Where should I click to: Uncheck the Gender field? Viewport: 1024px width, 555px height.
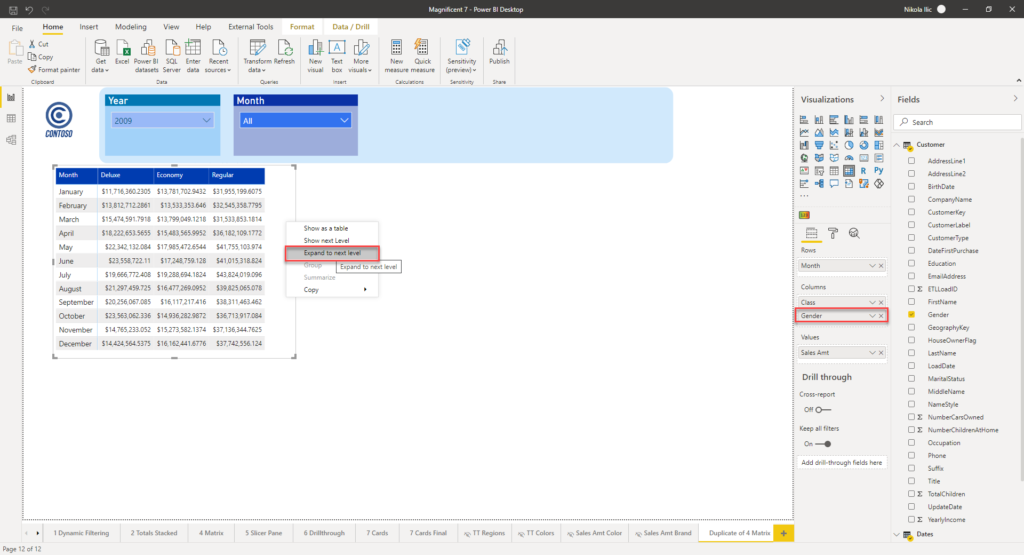pyautogui.click(x=912, y=314)
